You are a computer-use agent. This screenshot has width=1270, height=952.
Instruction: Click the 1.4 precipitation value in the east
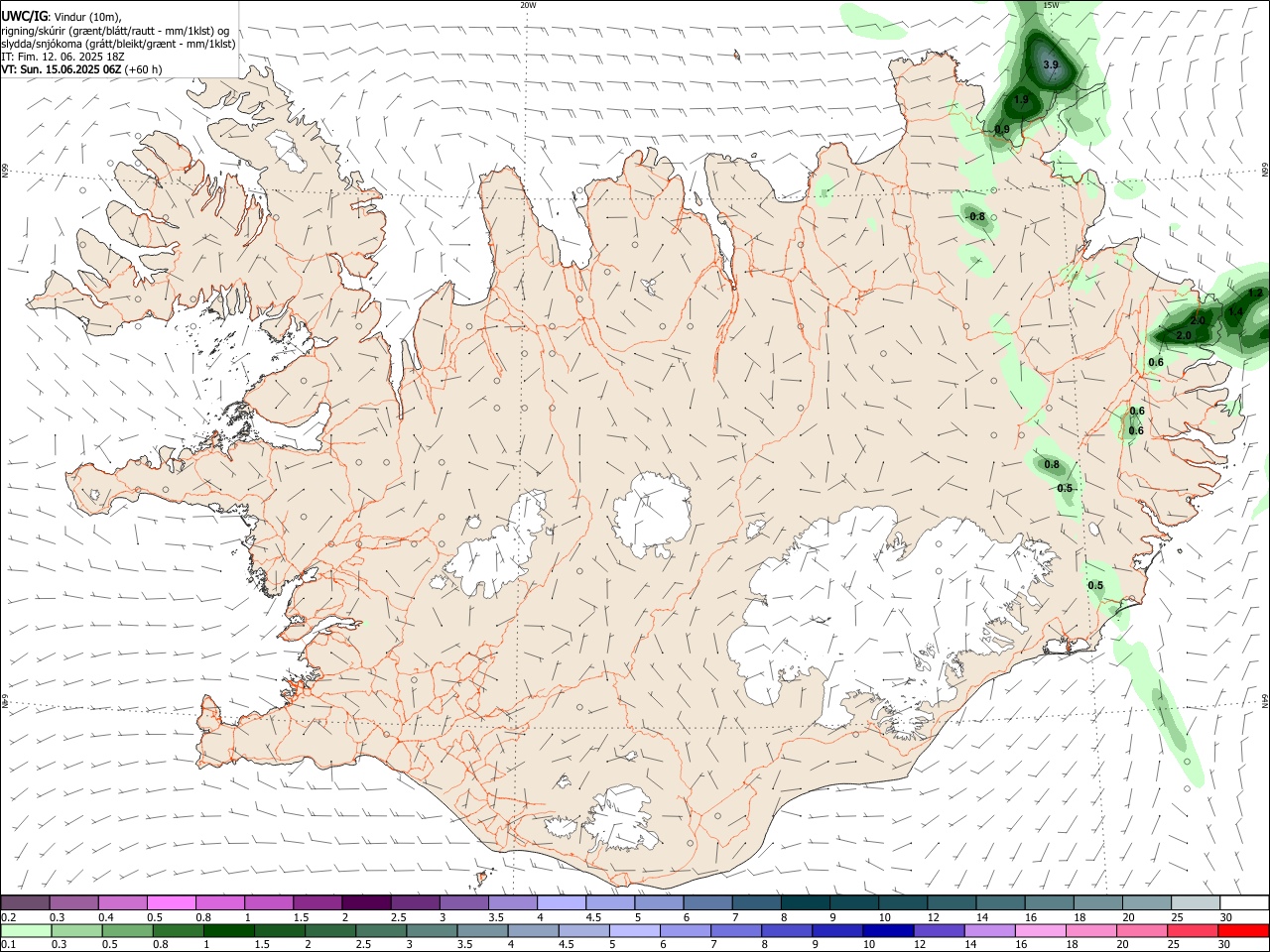tap(1235, 312)
